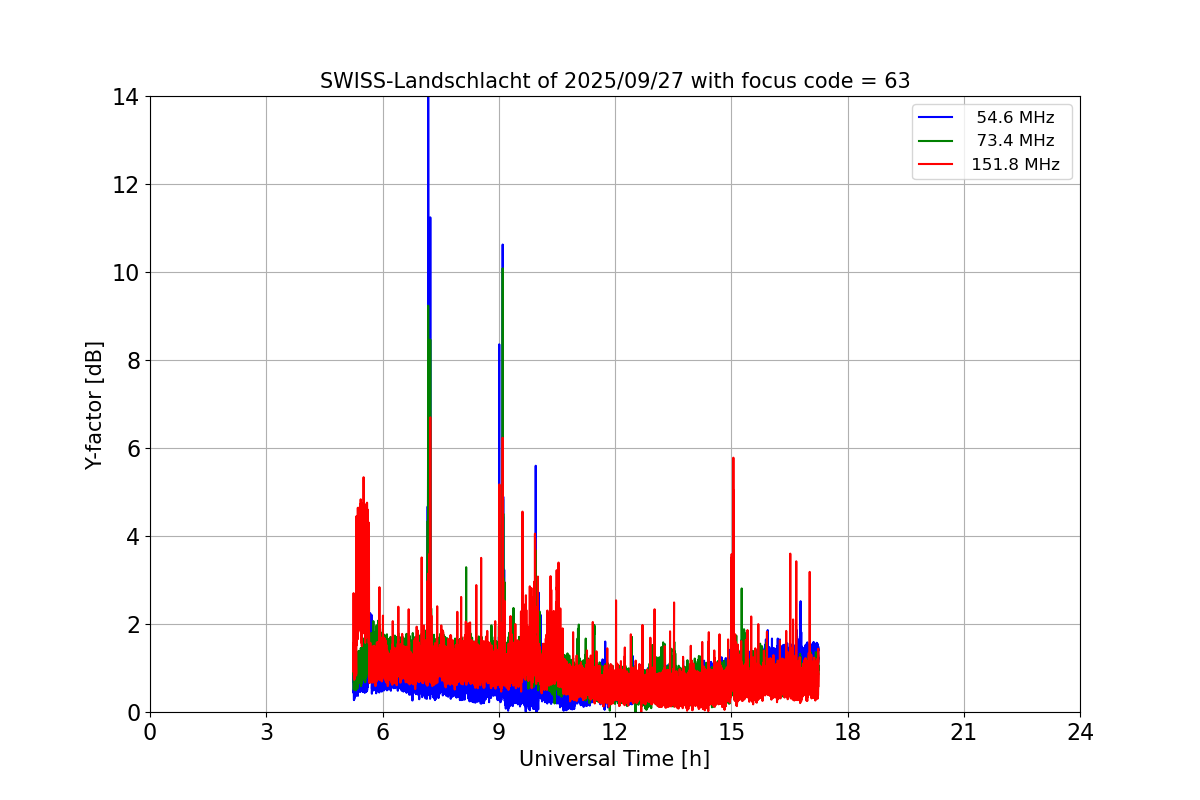Click the blue line sample in legend
Screen dimensions: 1200x800
(935, 118)
